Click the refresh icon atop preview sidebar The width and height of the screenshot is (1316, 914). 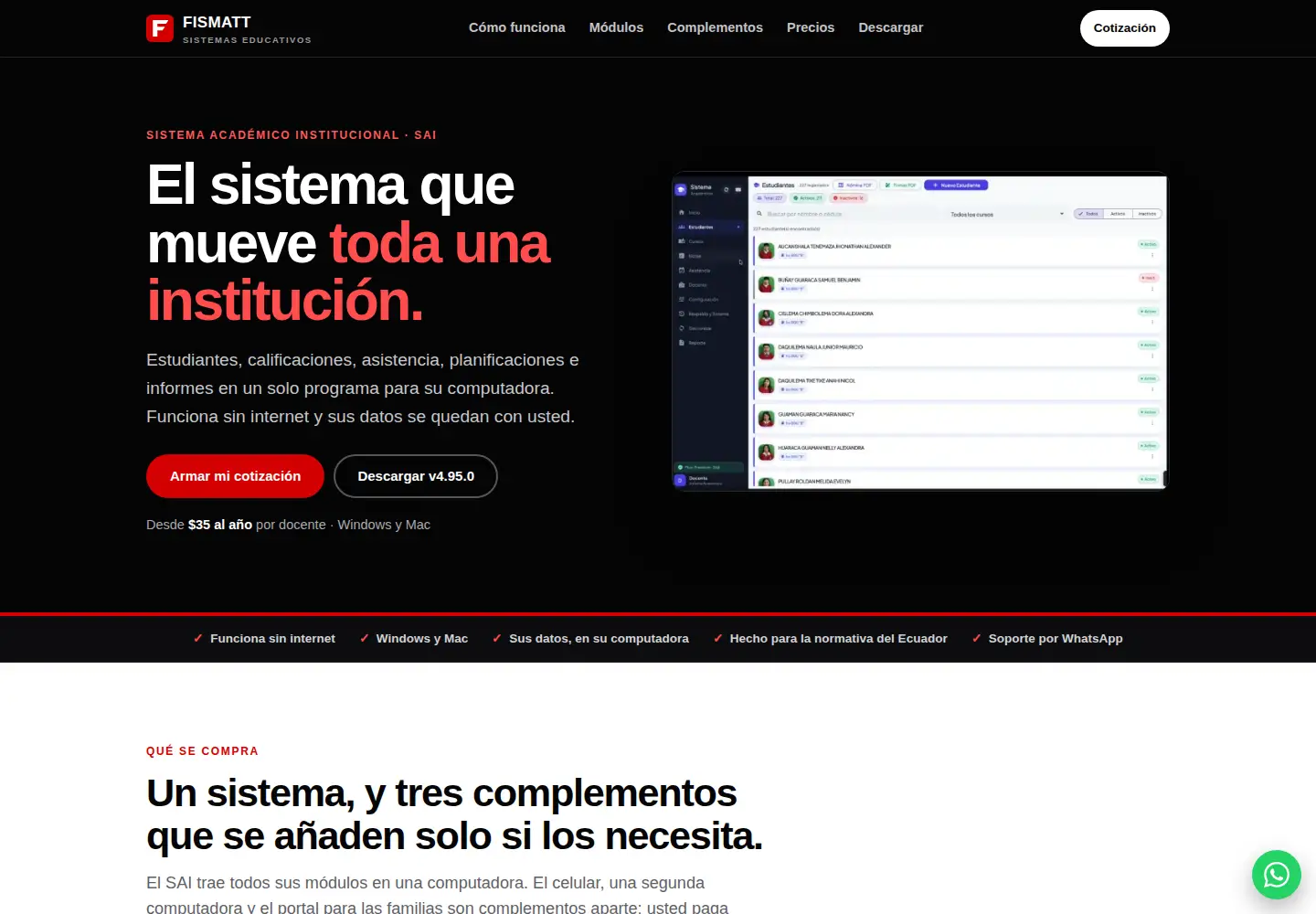click(726, 189)
